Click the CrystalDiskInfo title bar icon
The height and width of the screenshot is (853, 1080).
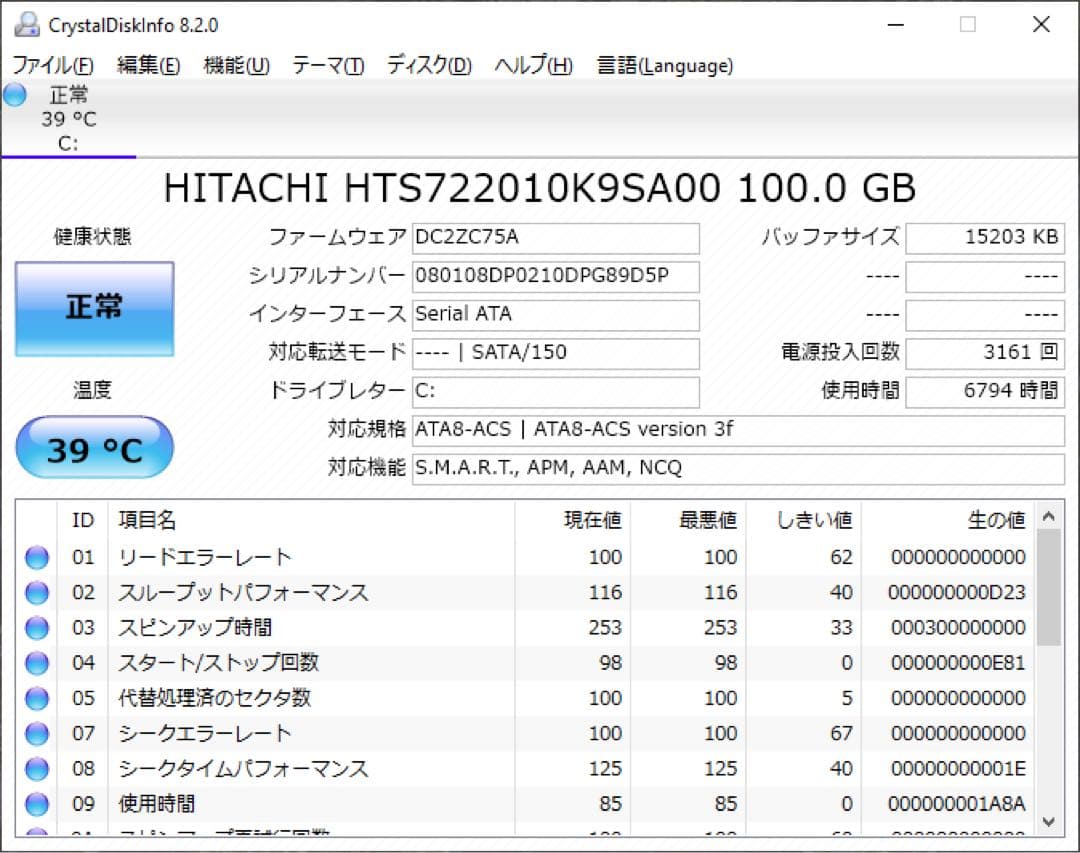pos(28,24)
